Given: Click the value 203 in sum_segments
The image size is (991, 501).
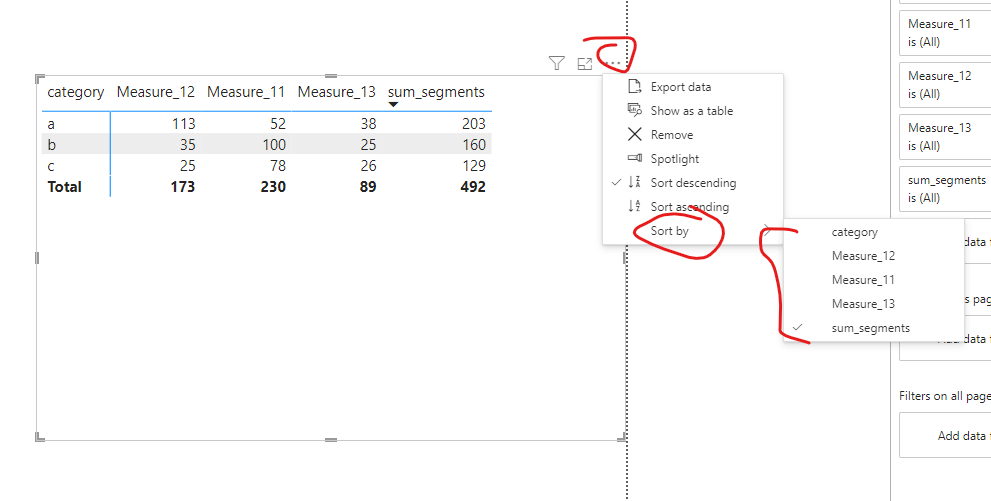Looking at the screenshot, I should click(x=473, y=124).
